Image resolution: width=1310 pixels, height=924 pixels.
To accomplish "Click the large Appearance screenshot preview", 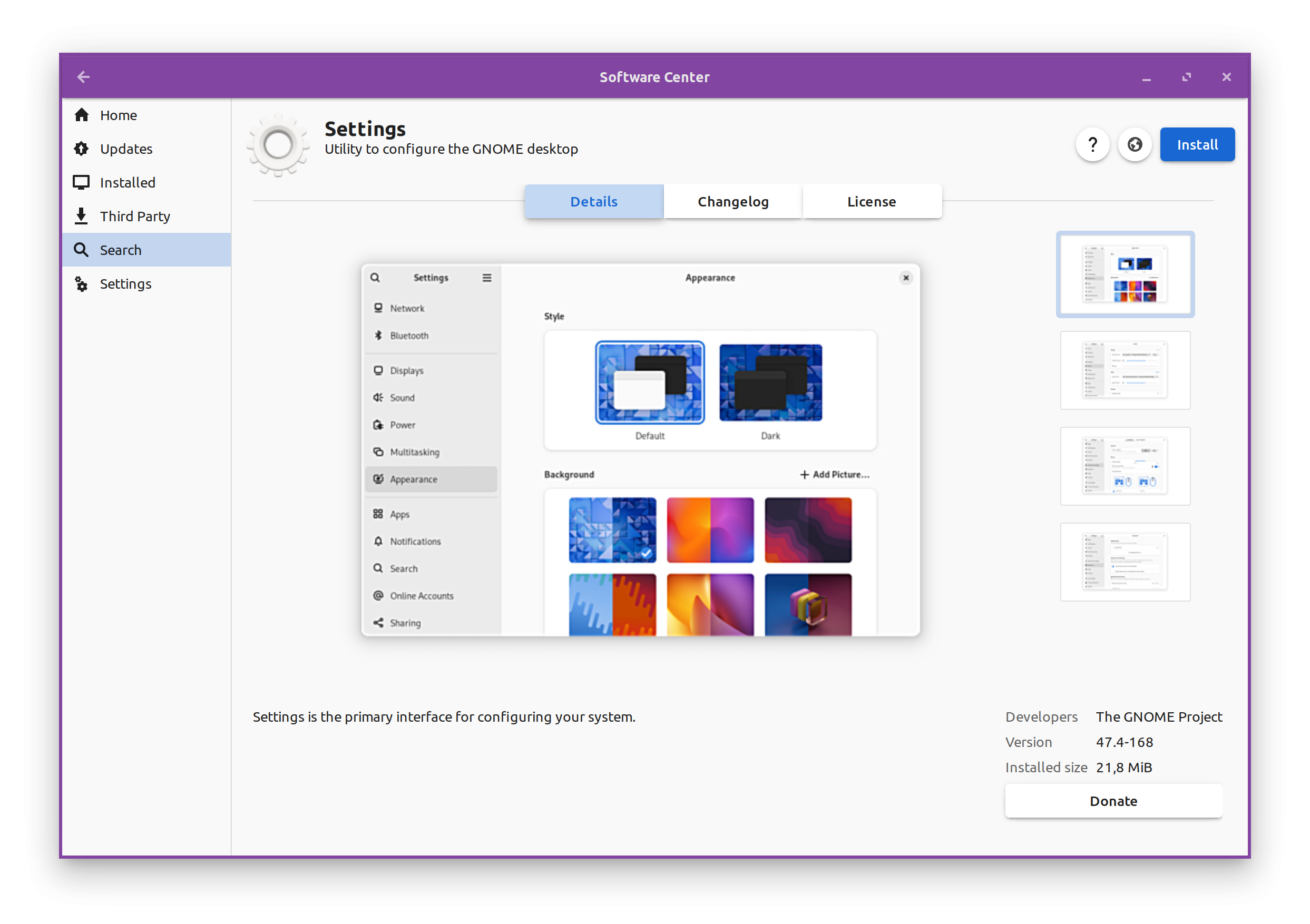I will point(640,450).
